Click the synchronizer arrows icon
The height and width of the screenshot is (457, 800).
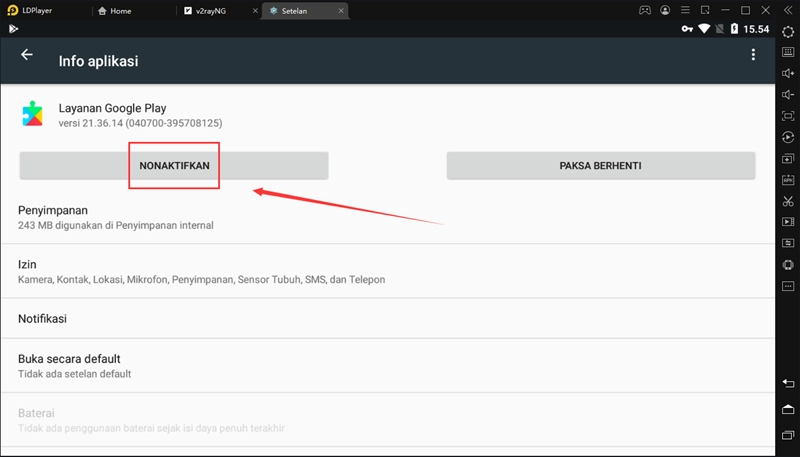tap(788, 243)
